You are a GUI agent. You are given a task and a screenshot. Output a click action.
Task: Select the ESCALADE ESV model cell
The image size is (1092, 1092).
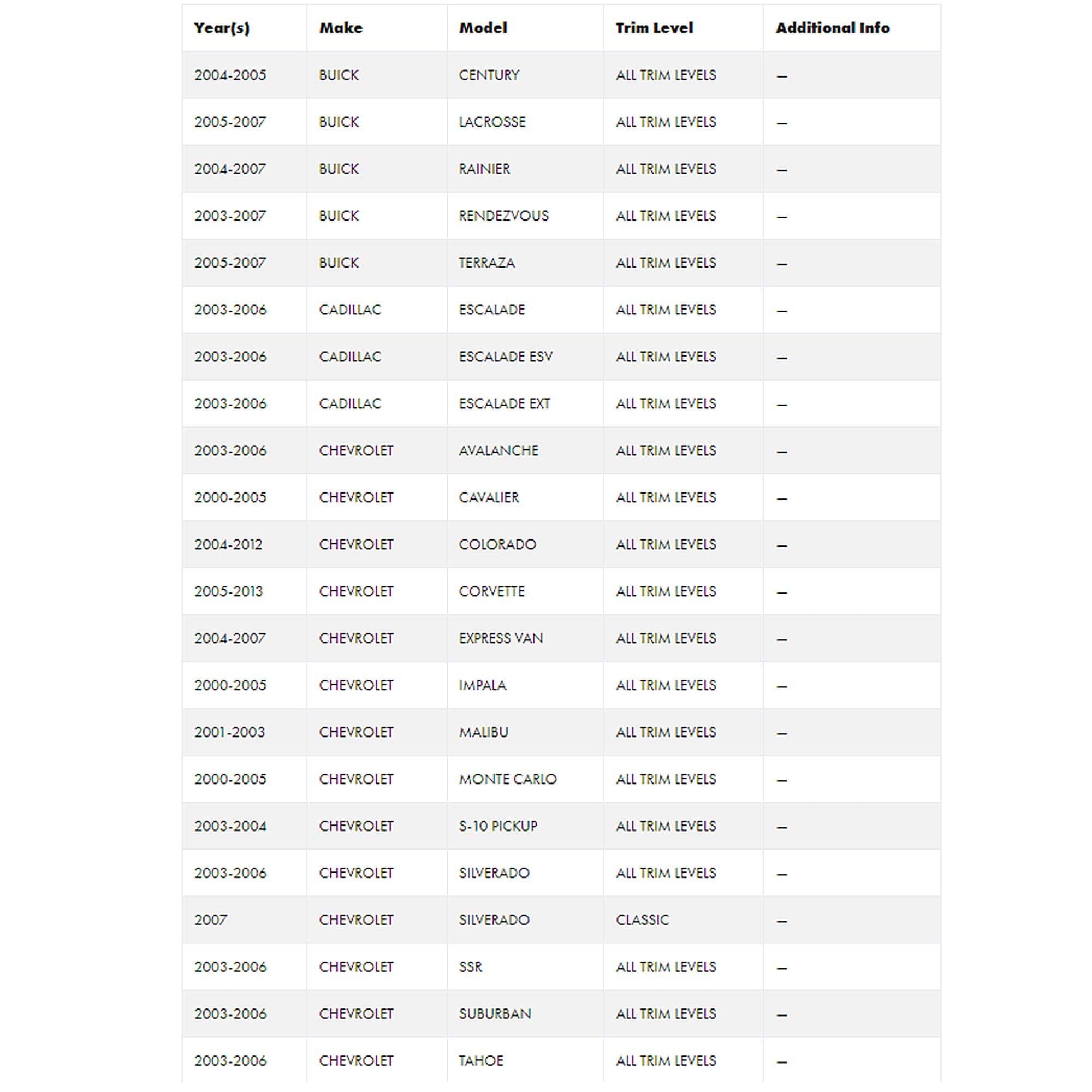[505, 357]
